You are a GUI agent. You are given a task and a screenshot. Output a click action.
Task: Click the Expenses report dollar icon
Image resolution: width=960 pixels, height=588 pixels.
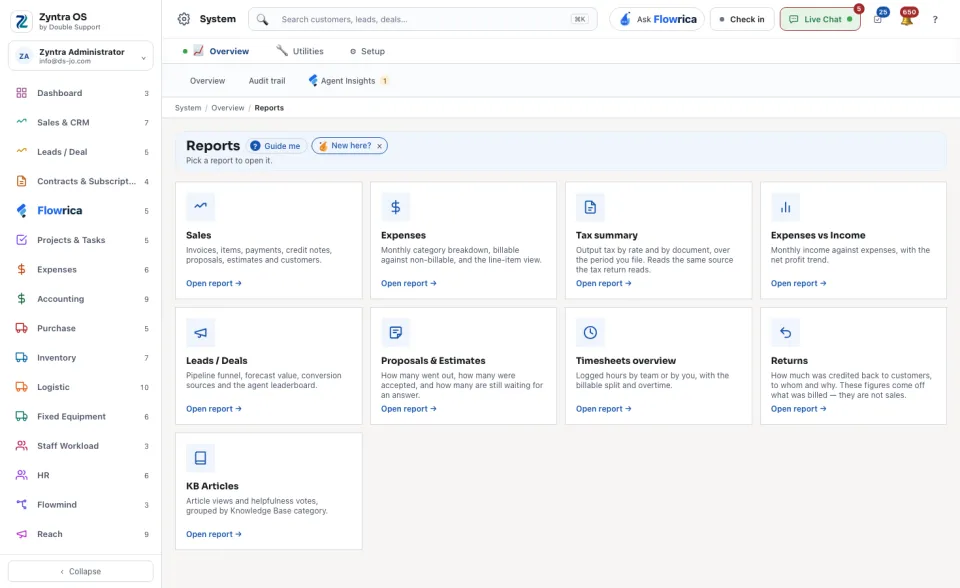click(x=396, y=206)
